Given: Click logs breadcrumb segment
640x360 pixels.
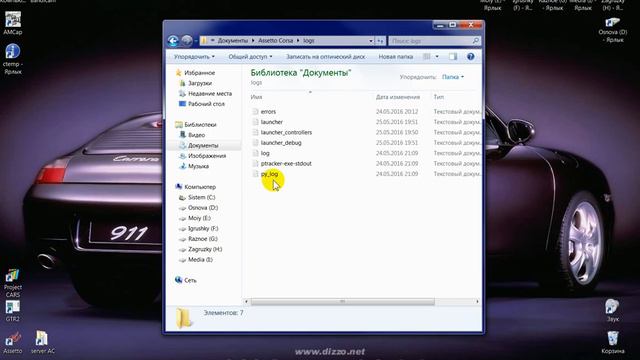Looking at the screenshot, I should click(309, 41).
